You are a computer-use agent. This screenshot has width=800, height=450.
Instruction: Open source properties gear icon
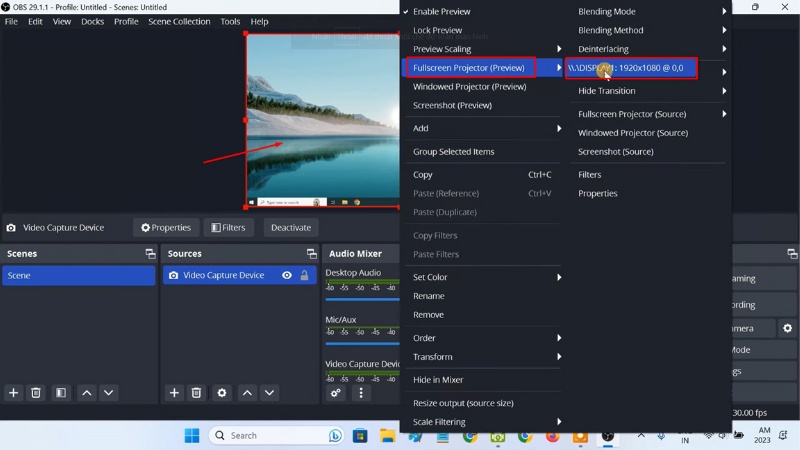[x=221, y=393]
